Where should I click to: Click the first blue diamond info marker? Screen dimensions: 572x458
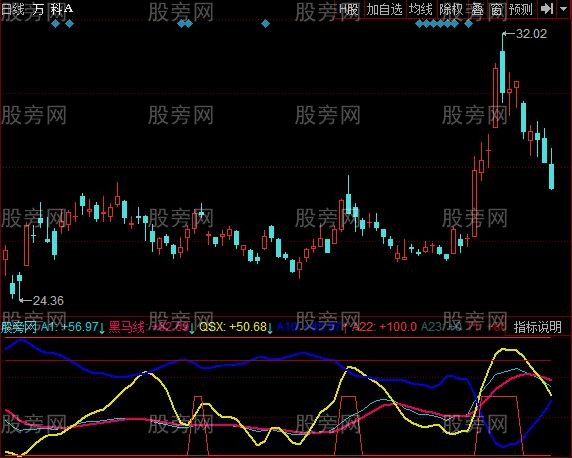(55, 24)
